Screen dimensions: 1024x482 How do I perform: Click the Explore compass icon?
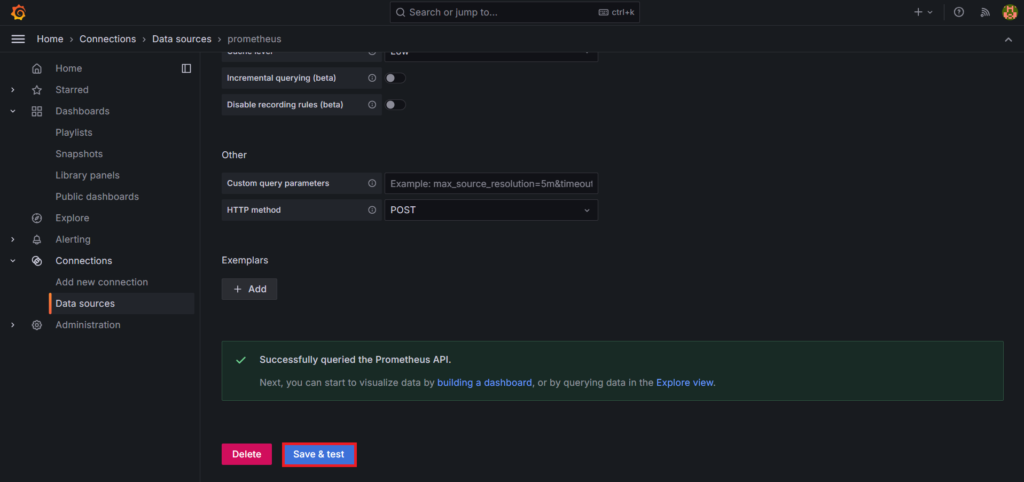(x=37, y=218)
